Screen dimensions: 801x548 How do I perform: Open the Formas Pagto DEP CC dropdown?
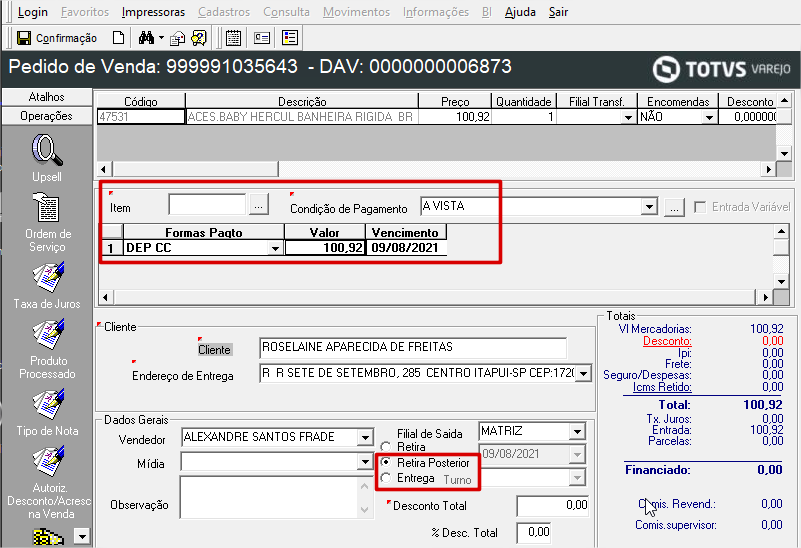click(275, 248)
